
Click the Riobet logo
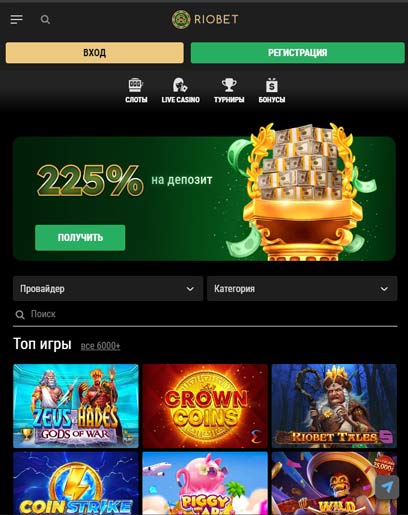[x=205, y=19]
